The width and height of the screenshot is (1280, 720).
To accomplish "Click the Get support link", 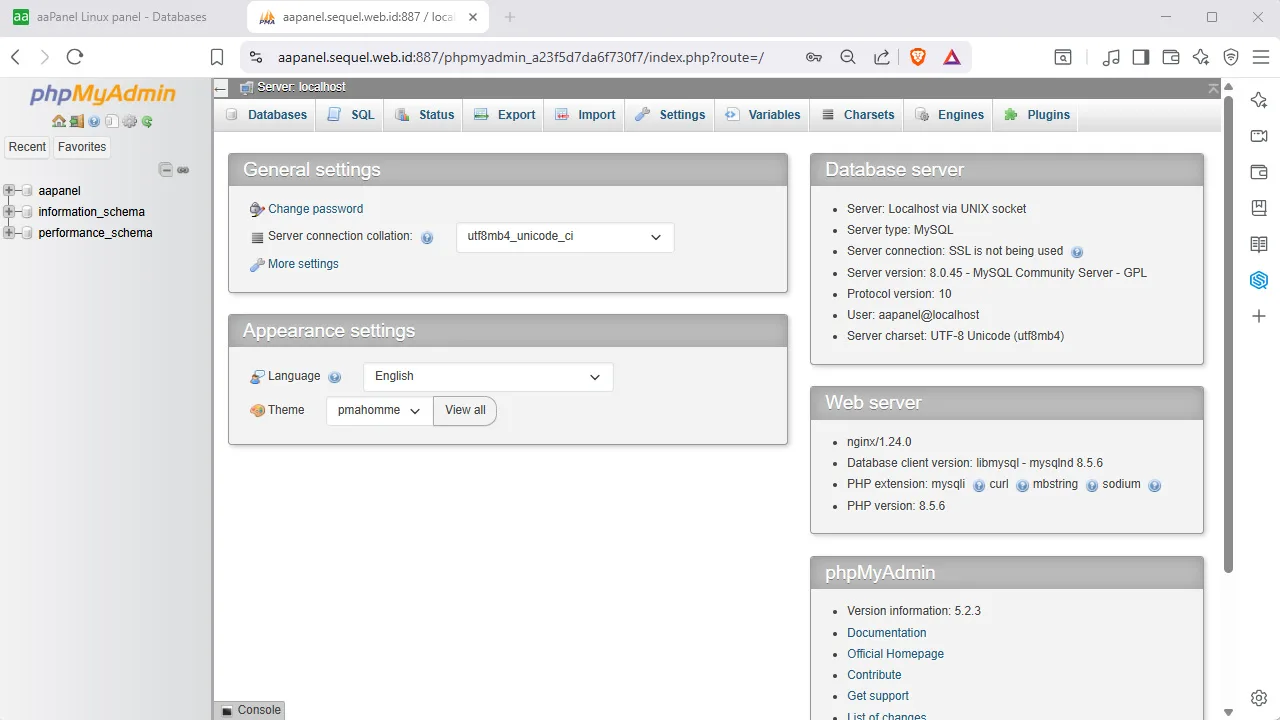I will pos(878,696).
